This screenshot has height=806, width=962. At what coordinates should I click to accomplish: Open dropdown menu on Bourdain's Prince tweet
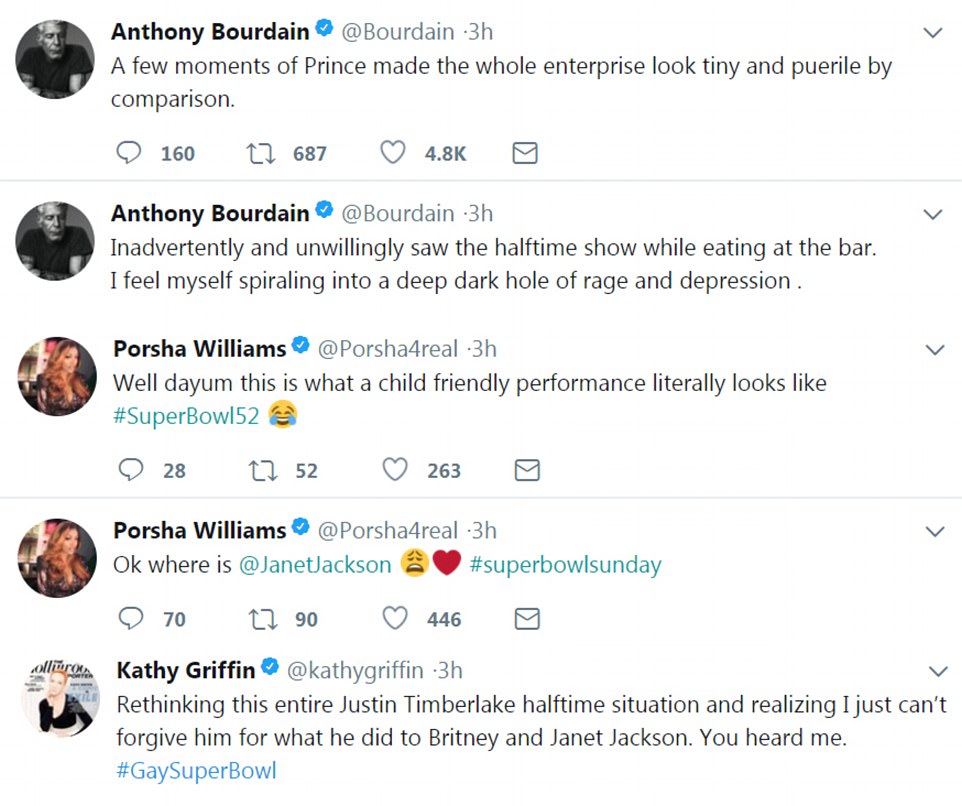pyautogui.click(x=932, y=33)
